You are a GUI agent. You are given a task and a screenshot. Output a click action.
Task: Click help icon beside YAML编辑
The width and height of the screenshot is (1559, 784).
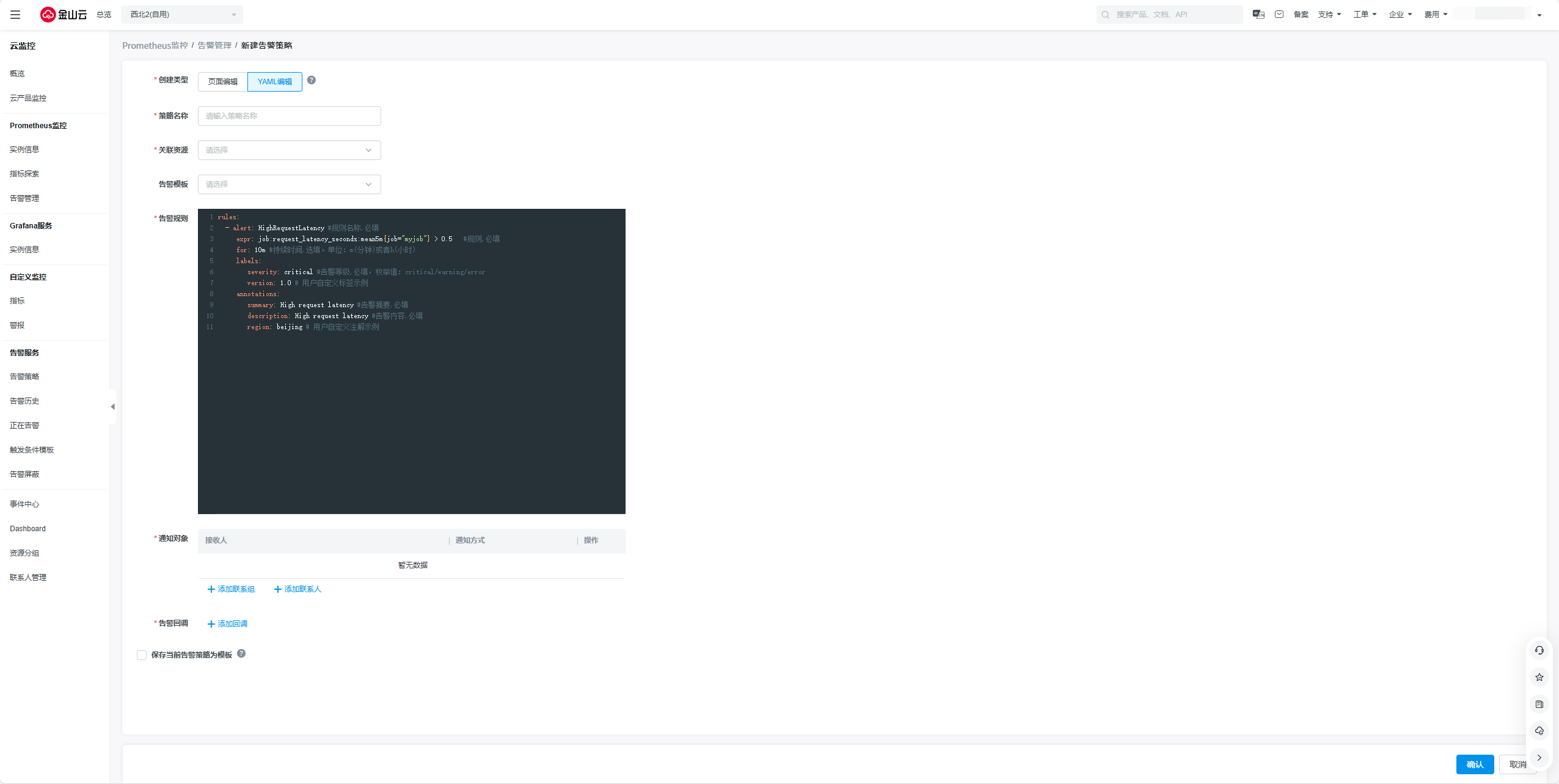(x=312, y=81)
